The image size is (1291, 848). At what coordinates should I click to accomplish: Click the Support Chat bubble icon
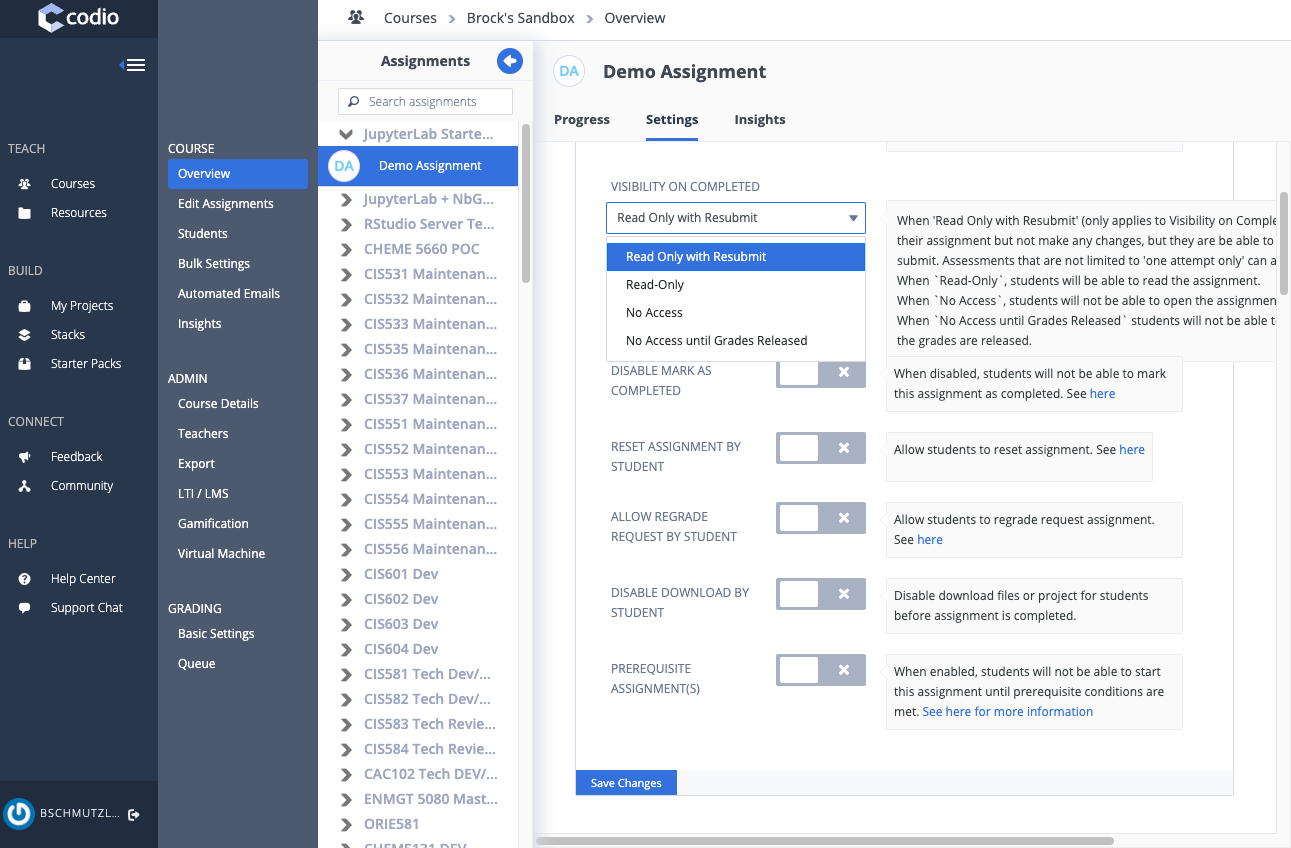pos(25,608)
